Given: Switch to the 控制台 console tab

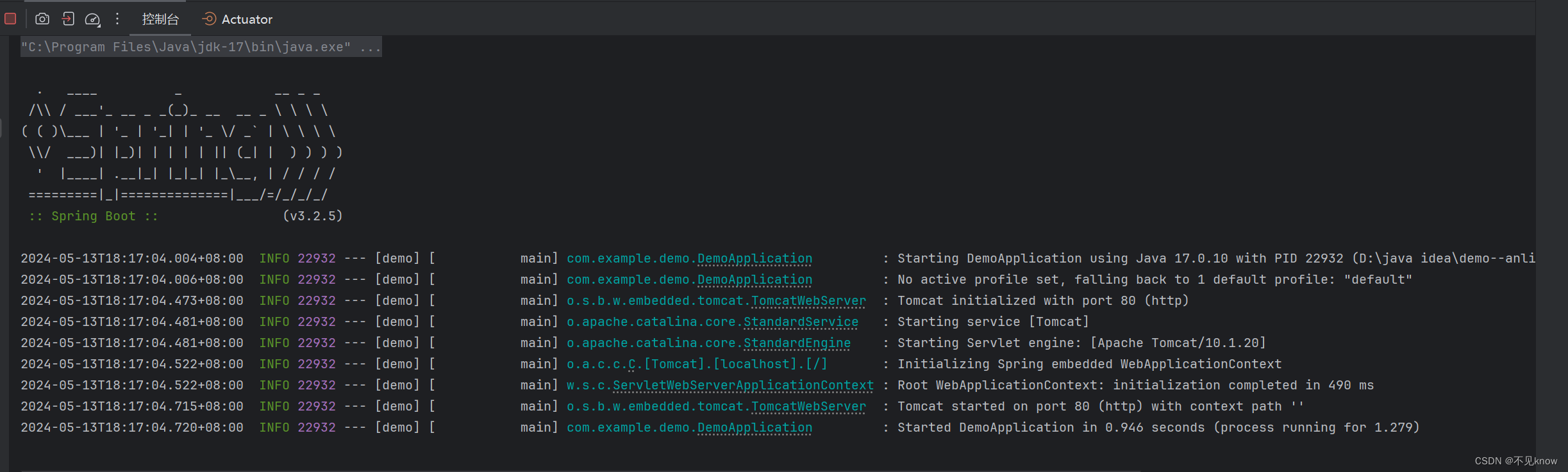Looking at the screenshot, I should 160,19.
